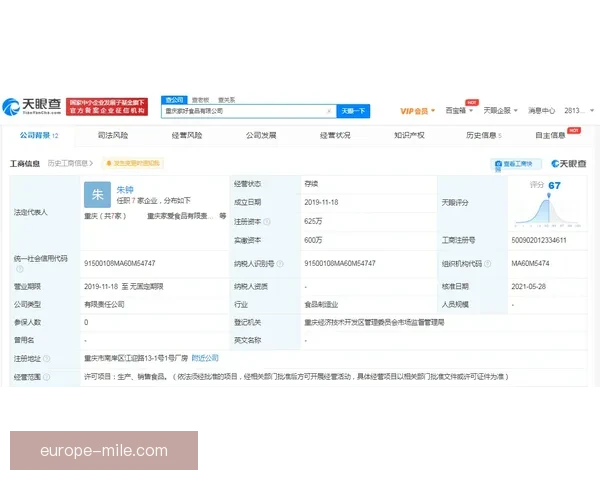Image resolution: width=600 pixels, height=480 pixels.
Task: Click the info icon next to 注册地址
Action: pos(46,359)
